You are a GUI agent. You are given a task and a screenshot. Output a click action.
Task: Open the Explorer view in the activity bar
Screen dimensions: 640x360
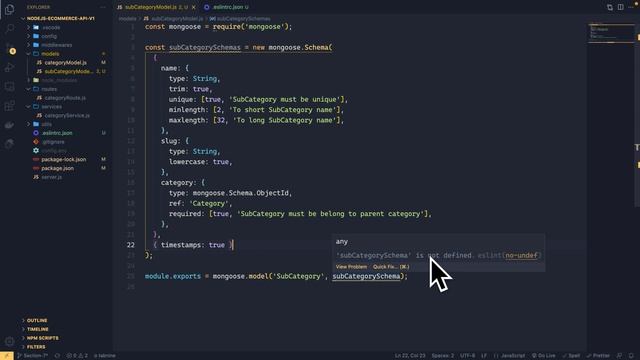(x=10, y=9)
